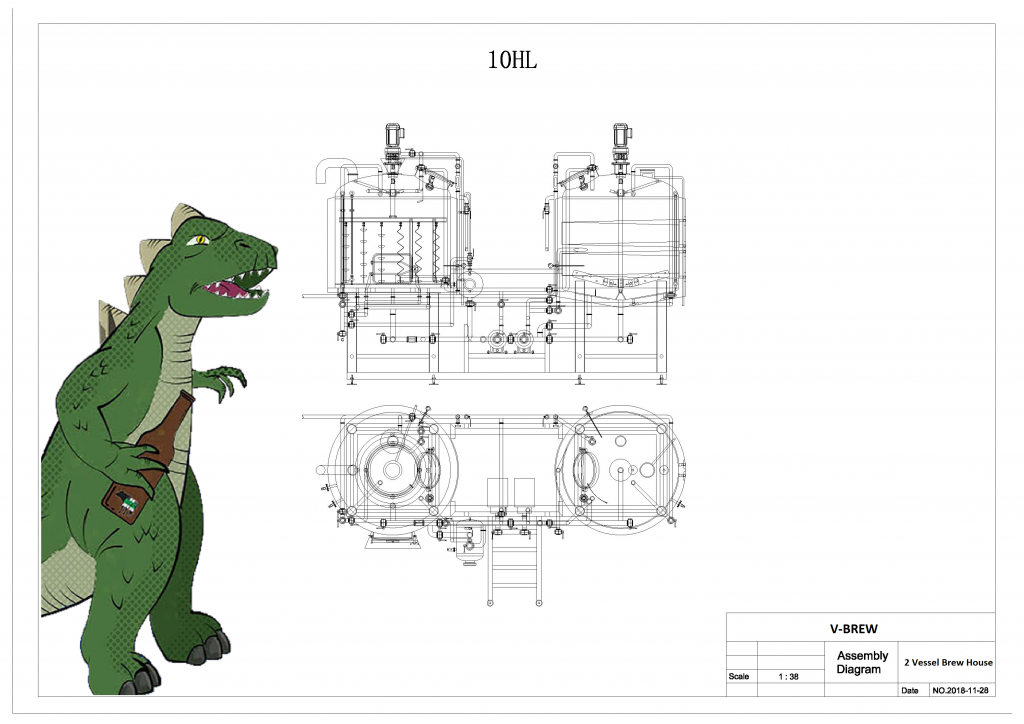The height and width of the screenshot is (724, 1024).
Task: Click the Scale label cell
Action: point(739,676)
